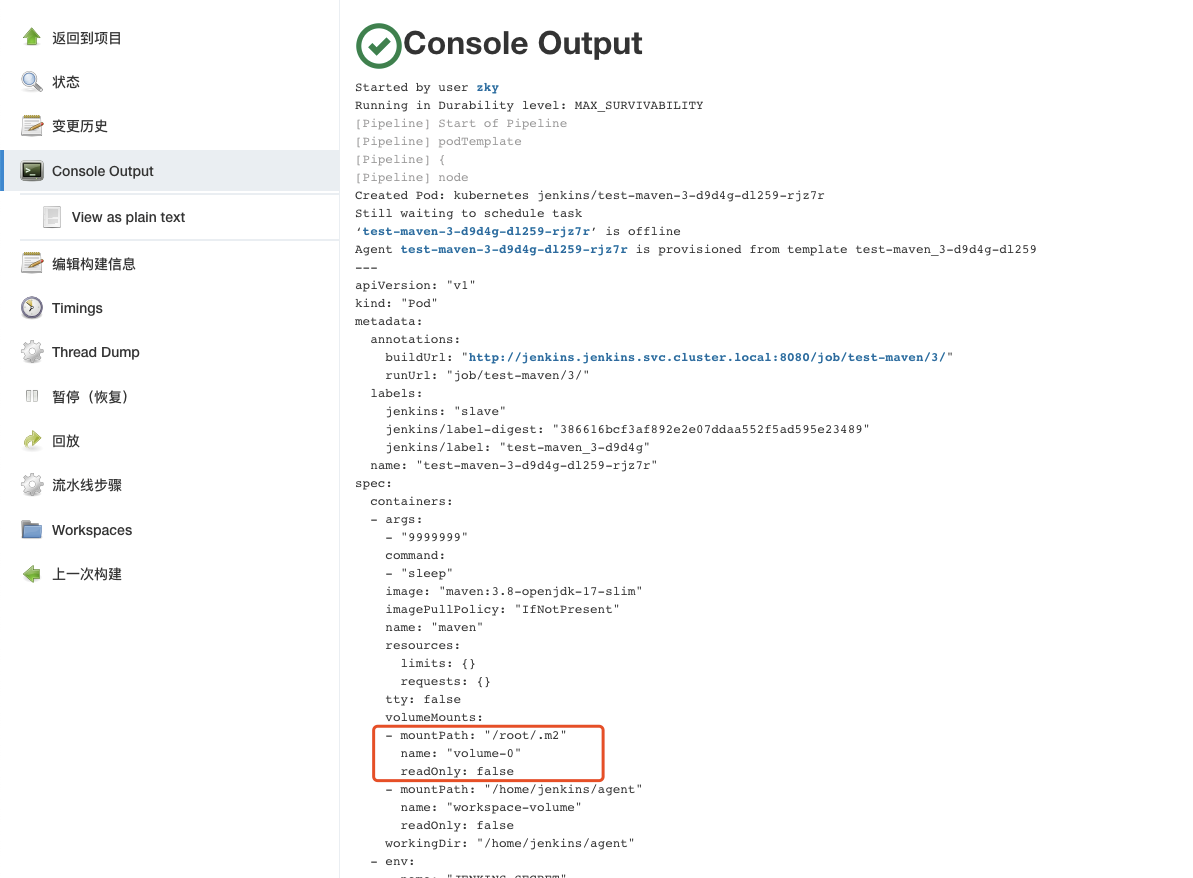Click the pause icon for 暂停（恢复）
This screenshot has height=878, width=1193.
point(31,396)
